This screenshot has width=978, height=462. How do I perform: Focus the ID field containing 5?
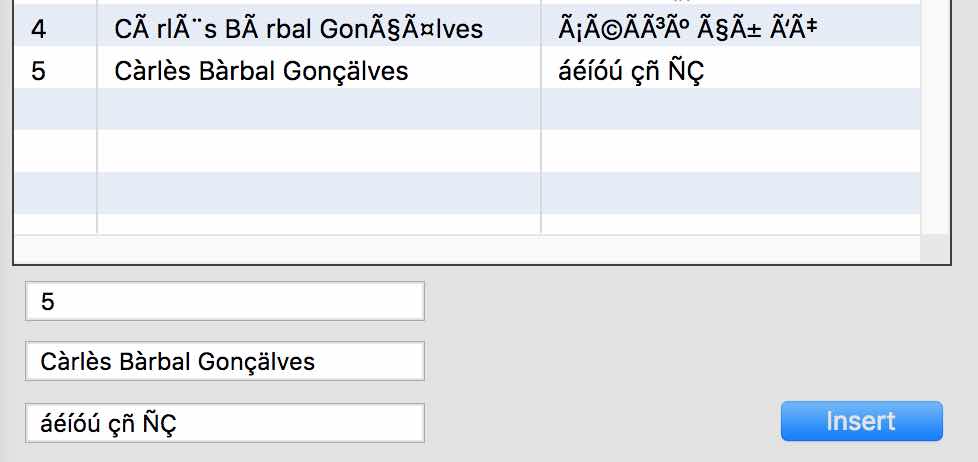coord(225,302)
